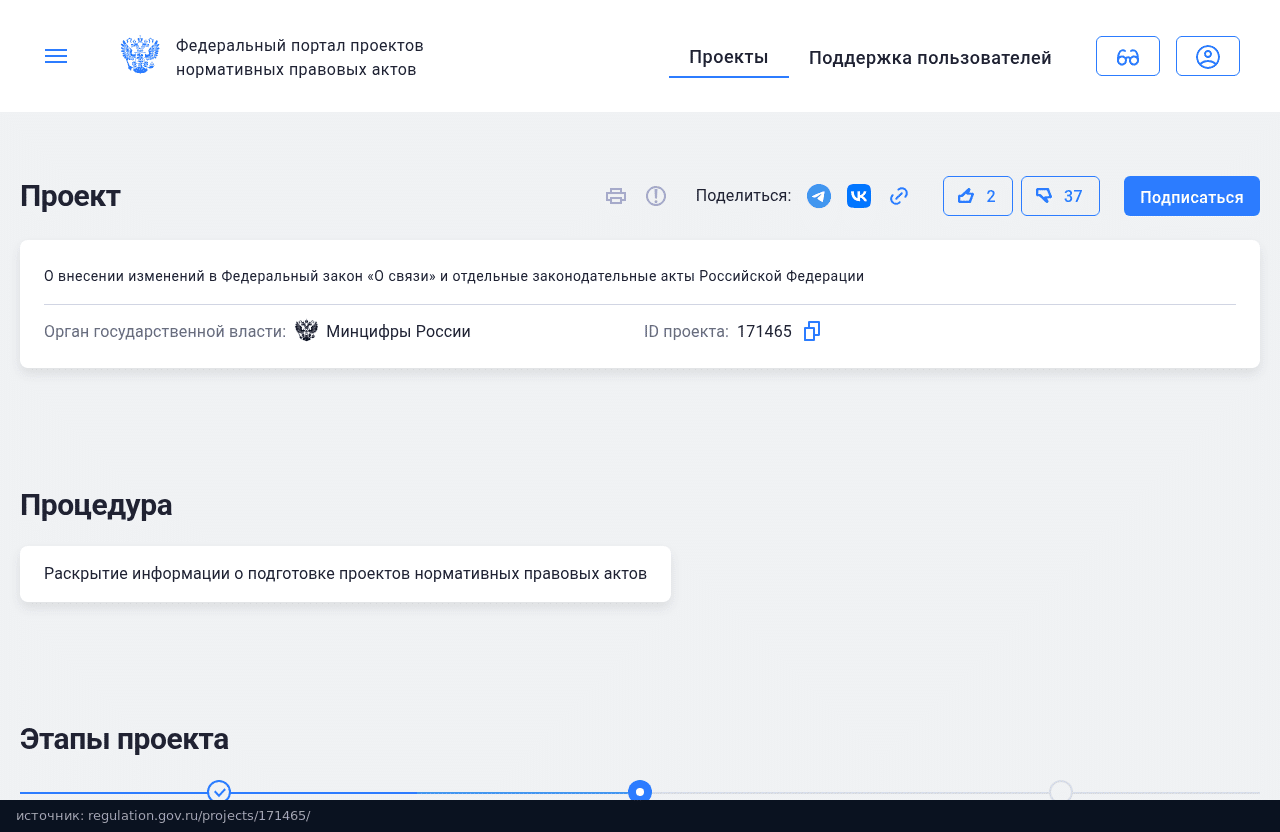1280x832 pixels.
Task: Select the completed first stage marker
Action: pos(219,792)
